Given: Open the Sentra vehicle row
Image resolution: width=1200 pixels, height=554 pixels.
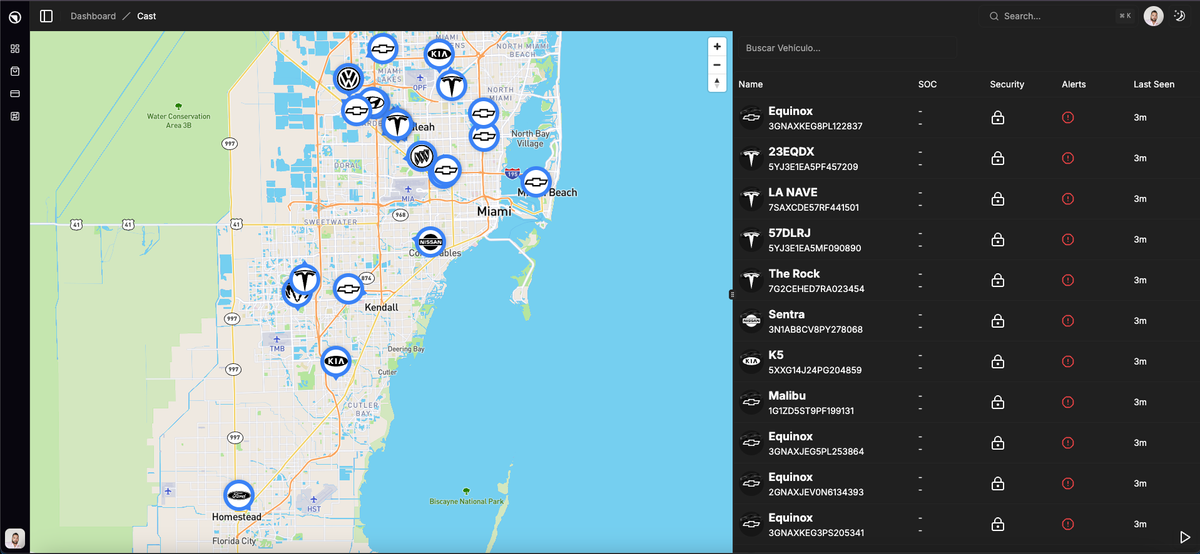Looking at the screenshot, I should click(966, 321).
